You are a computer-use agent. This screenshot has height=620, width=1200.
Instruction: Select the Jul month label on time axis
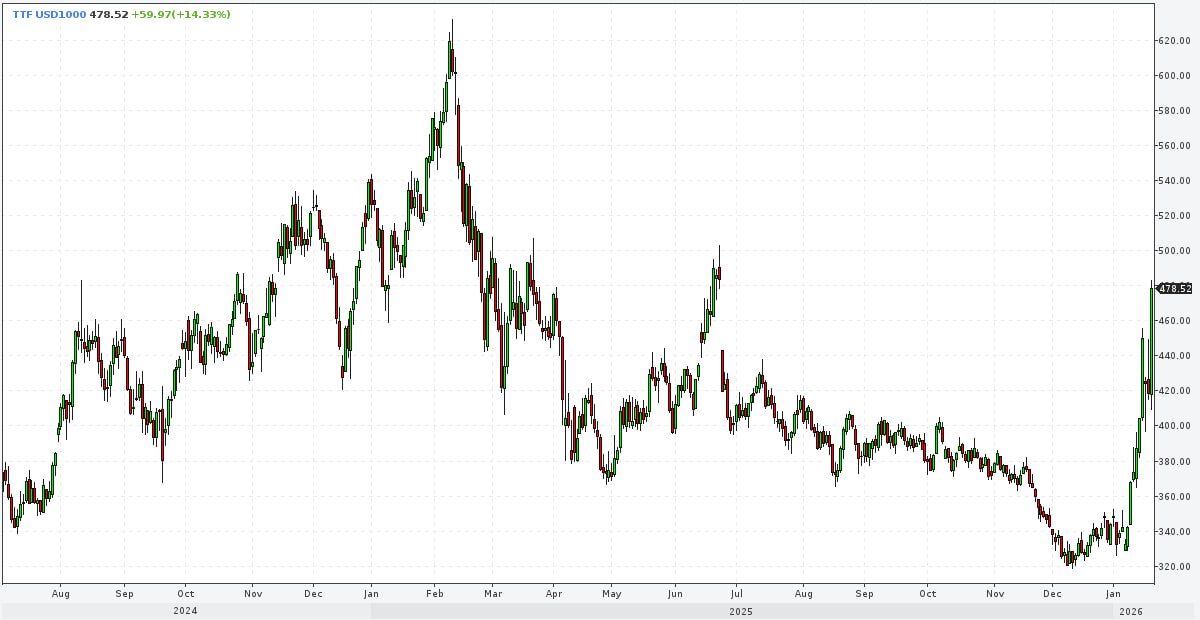pyautogui.click(x=736, y=593)
